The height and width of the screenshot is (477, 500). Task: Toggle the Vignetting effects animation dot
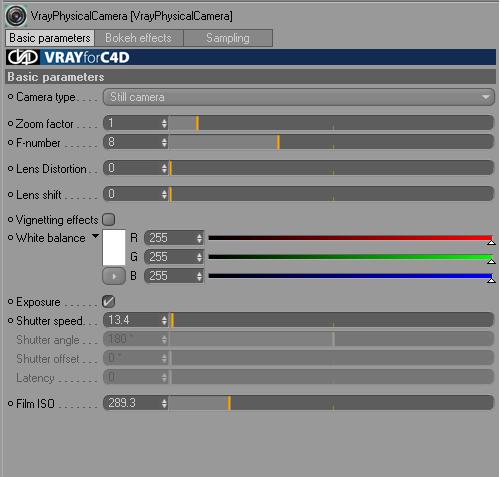click(10, 220)
